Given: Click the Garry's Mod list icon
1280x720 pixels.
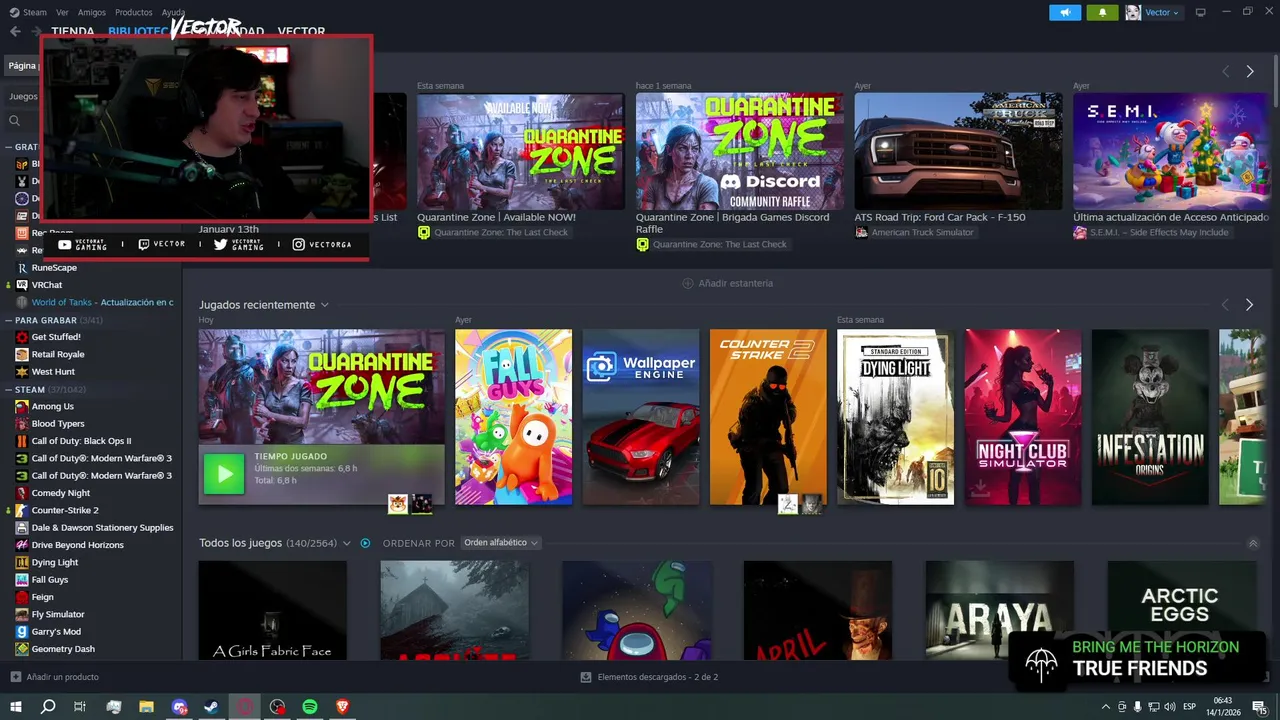Looking at the screenshot, I should [22, 632].
